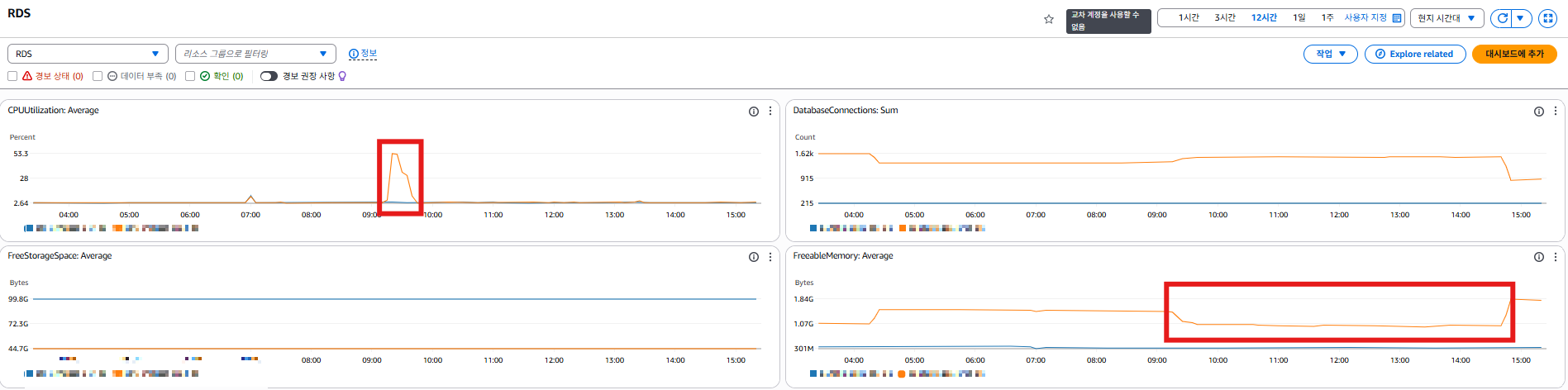
Task: Toggle the 경보 권장 사항 switch
Action: click(x=269, y=76)
